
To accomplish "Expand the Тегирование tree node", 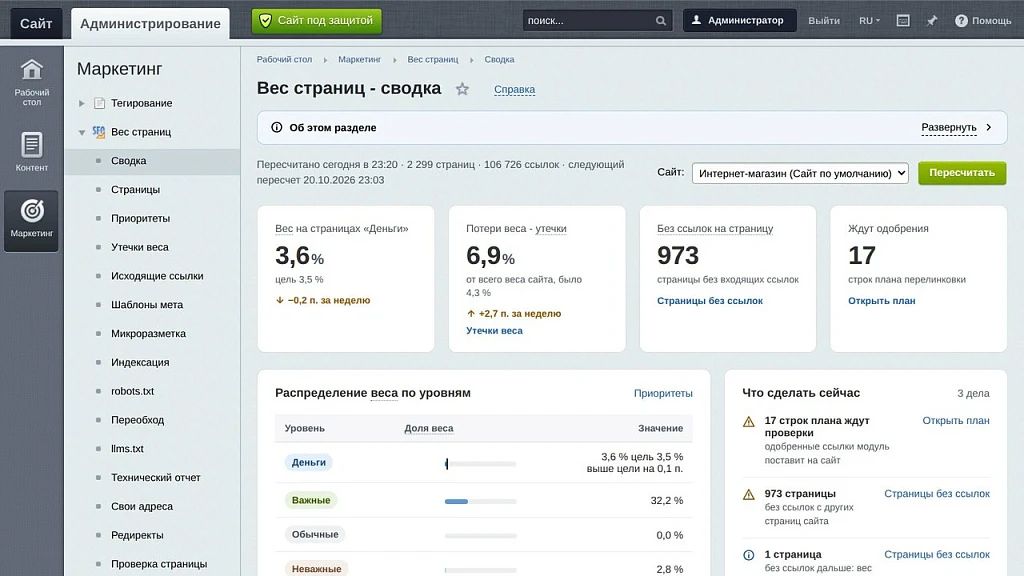I will tap(82, 103).
